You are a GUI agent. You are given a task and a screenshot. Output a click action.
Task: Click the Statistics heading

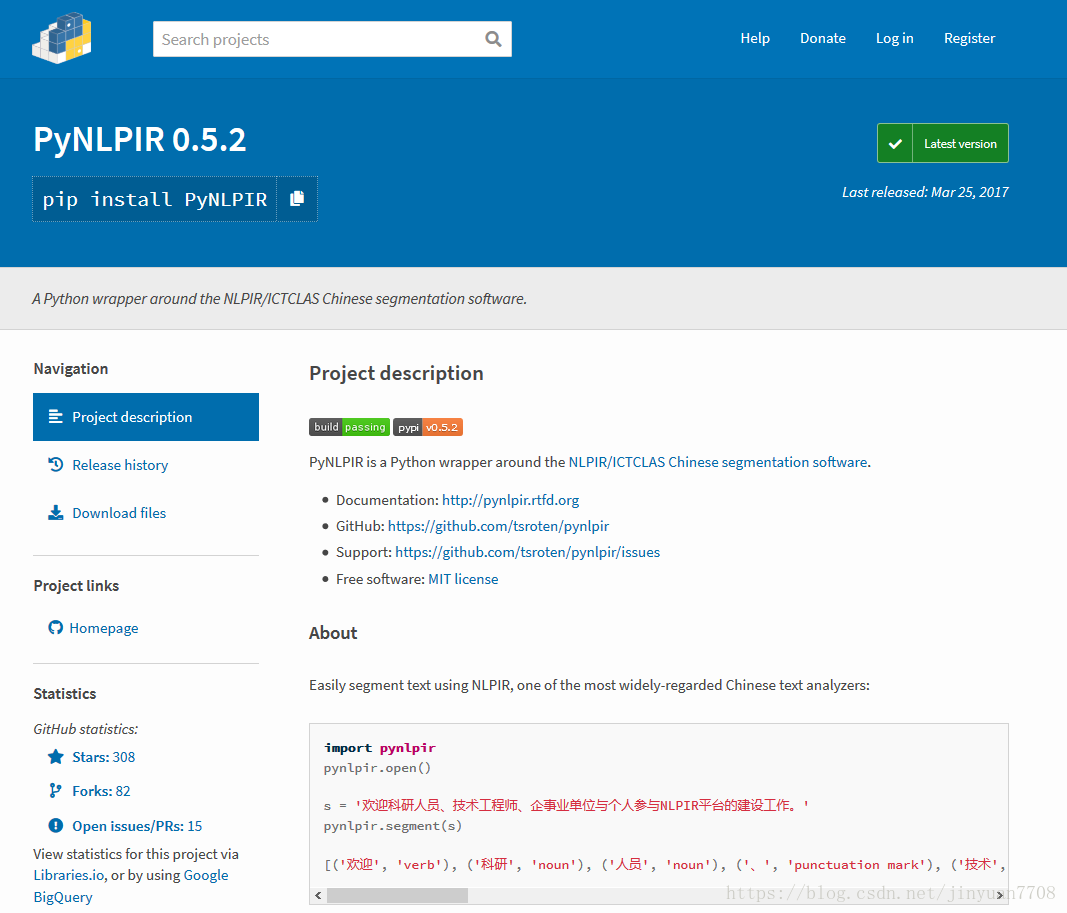click(x=65, y=693)
